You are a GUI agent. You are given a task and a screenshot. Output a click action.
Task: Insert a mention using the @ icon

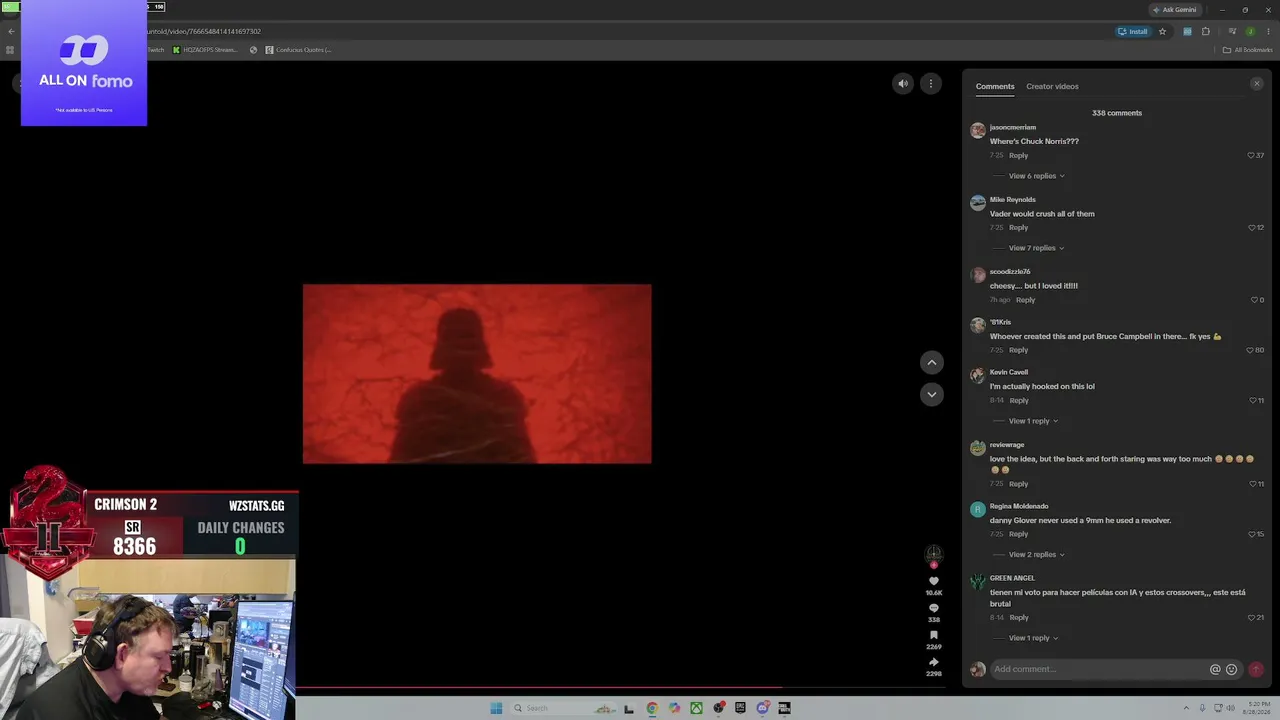tap(1215, 669)
